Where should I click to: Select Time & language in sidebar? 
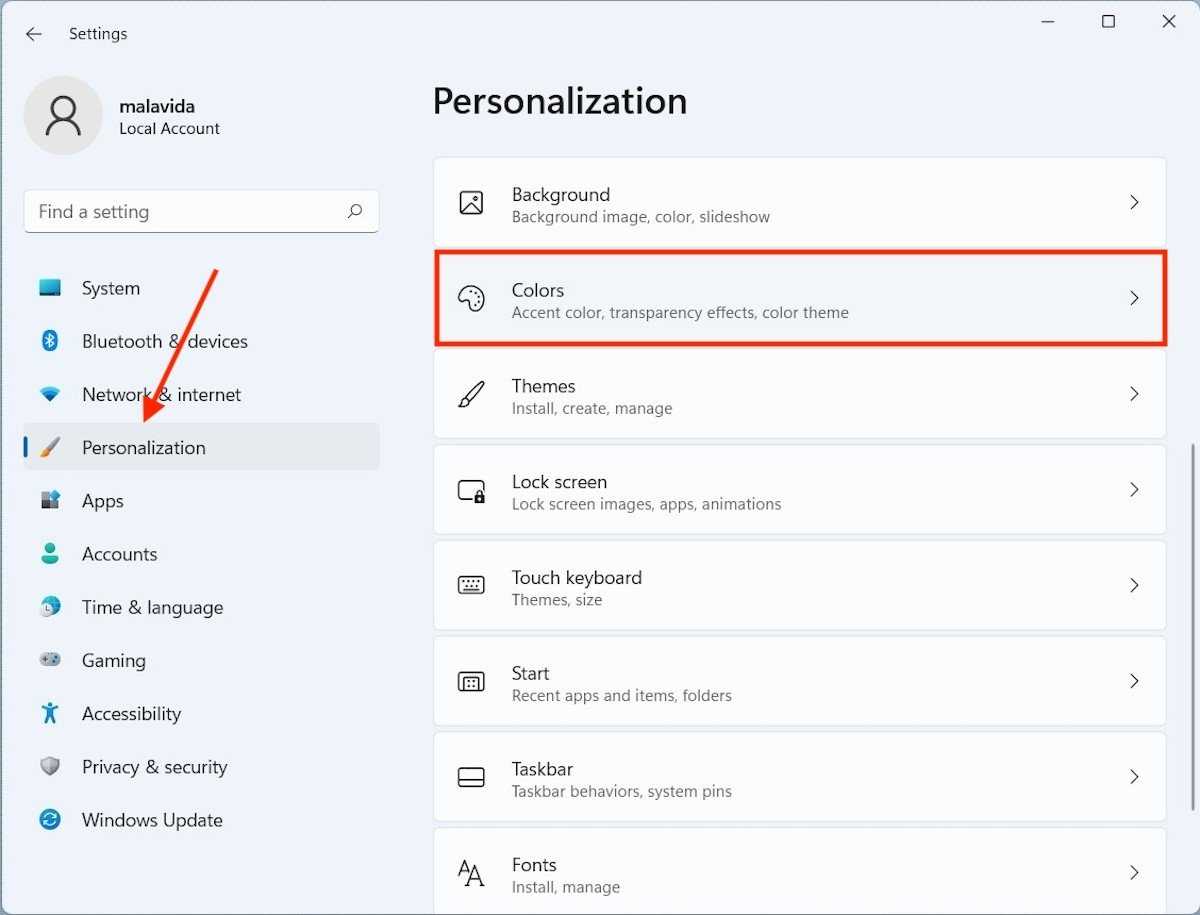pos(152,607)
